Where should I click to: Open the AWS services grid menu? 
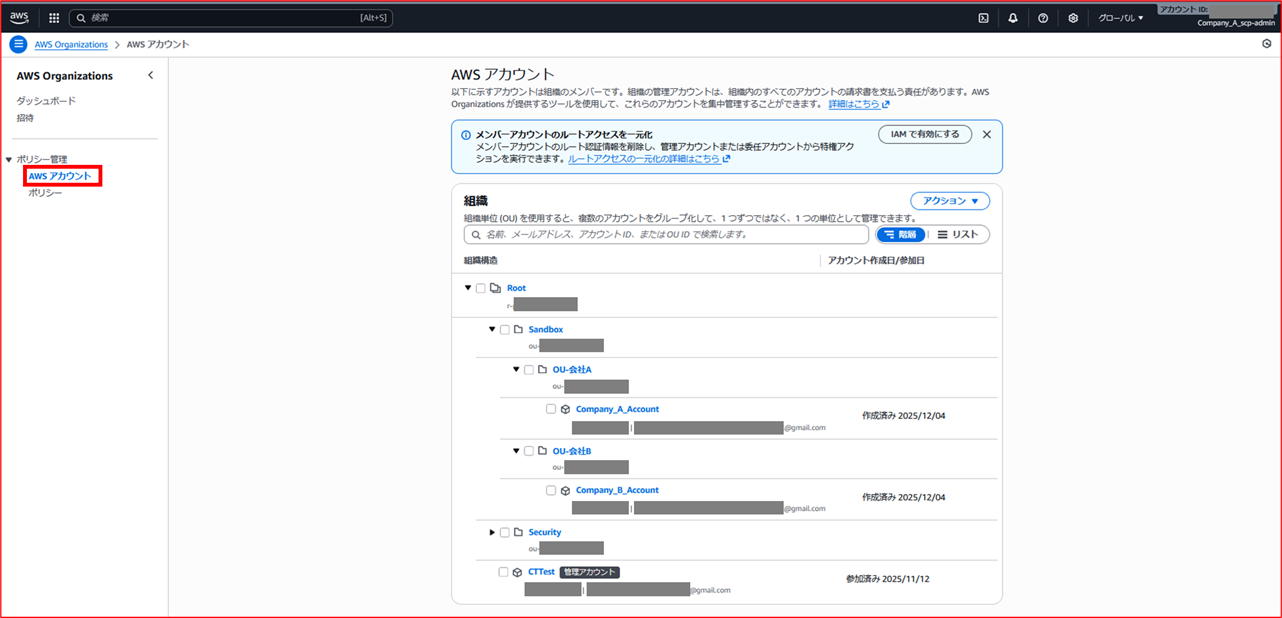click(x=53, y=17)
